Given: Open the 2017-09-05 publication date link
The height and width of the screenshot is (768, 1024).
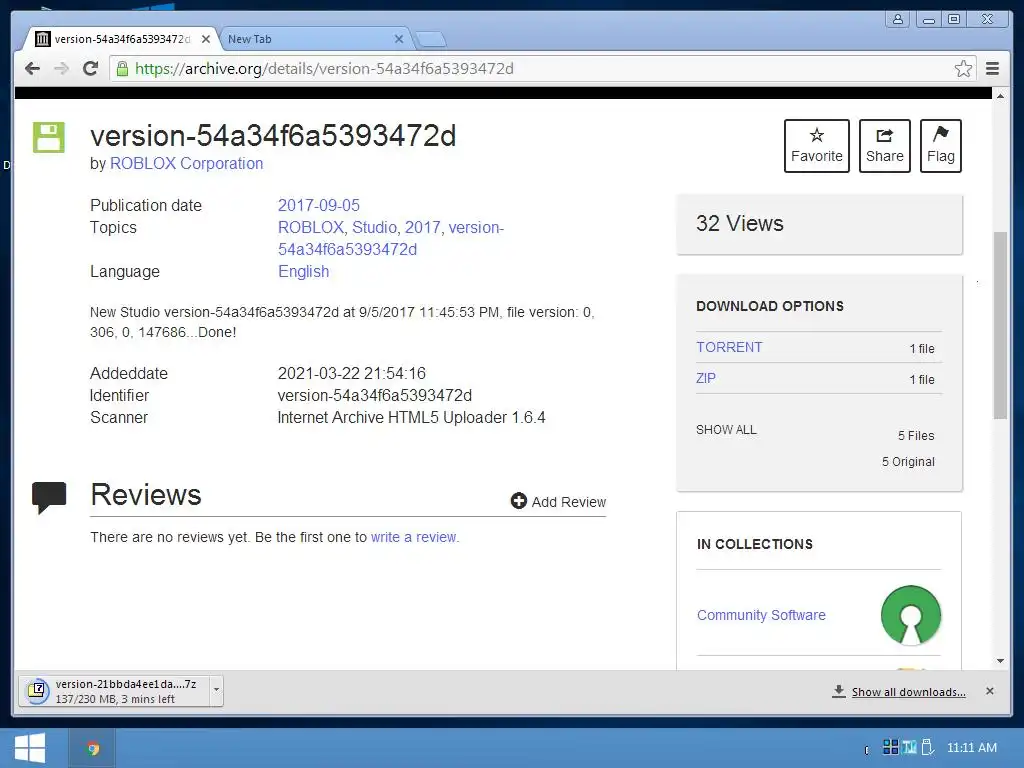Looking at the screenshot, I should coord(319,205).
